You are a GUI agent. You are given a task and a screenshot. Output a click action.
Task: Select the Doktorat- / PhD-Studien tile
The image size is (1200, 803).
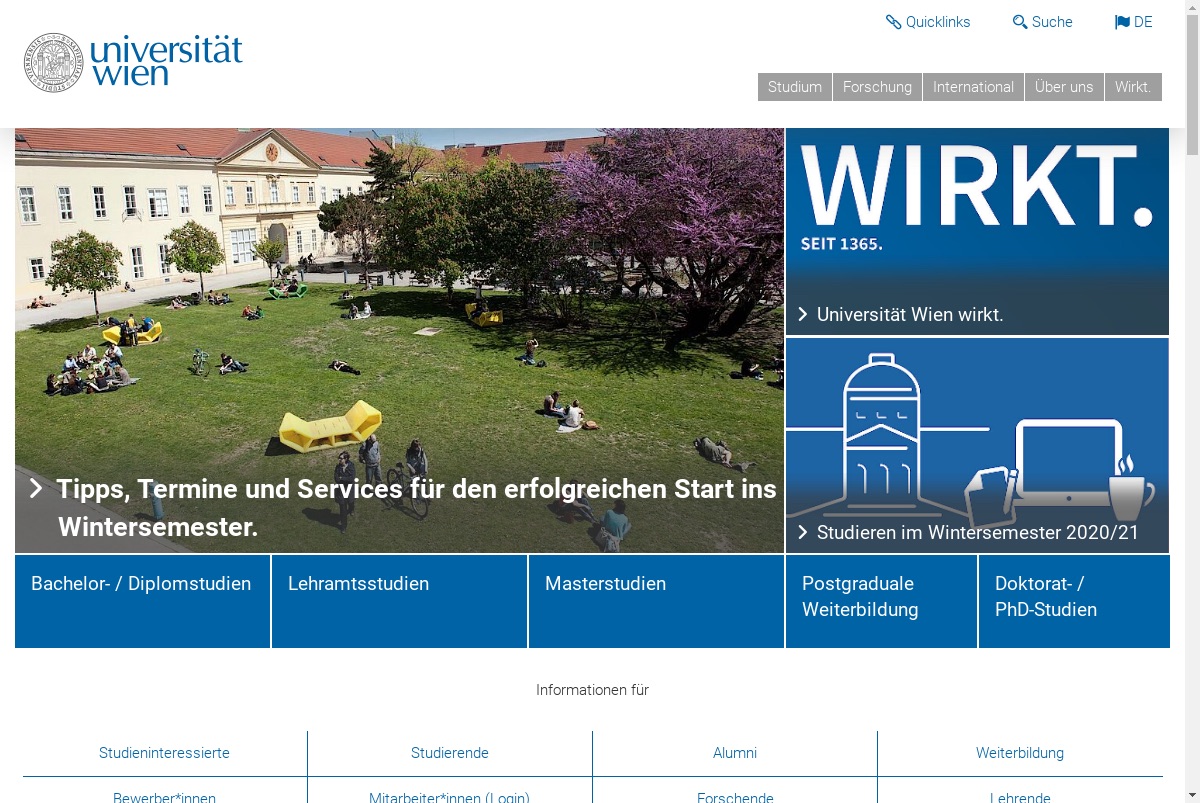(1074, 601)
